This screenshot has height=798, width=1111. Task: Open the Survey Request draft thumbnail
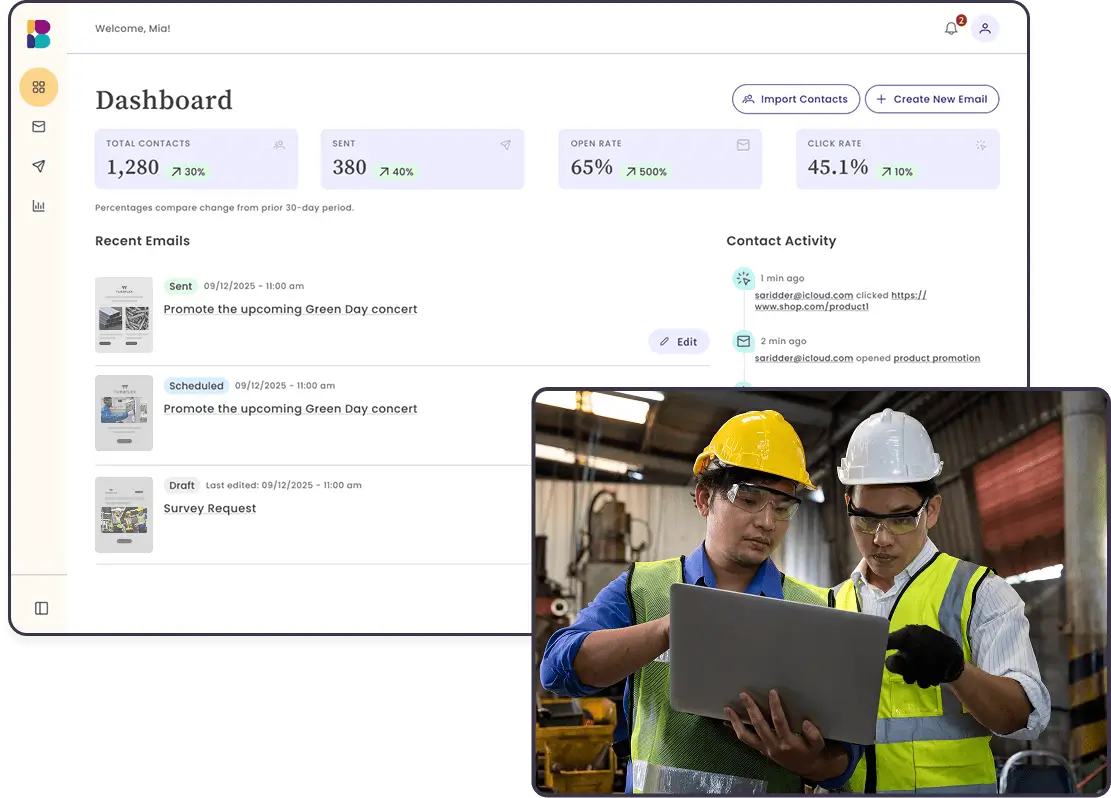tap(123, 513)
